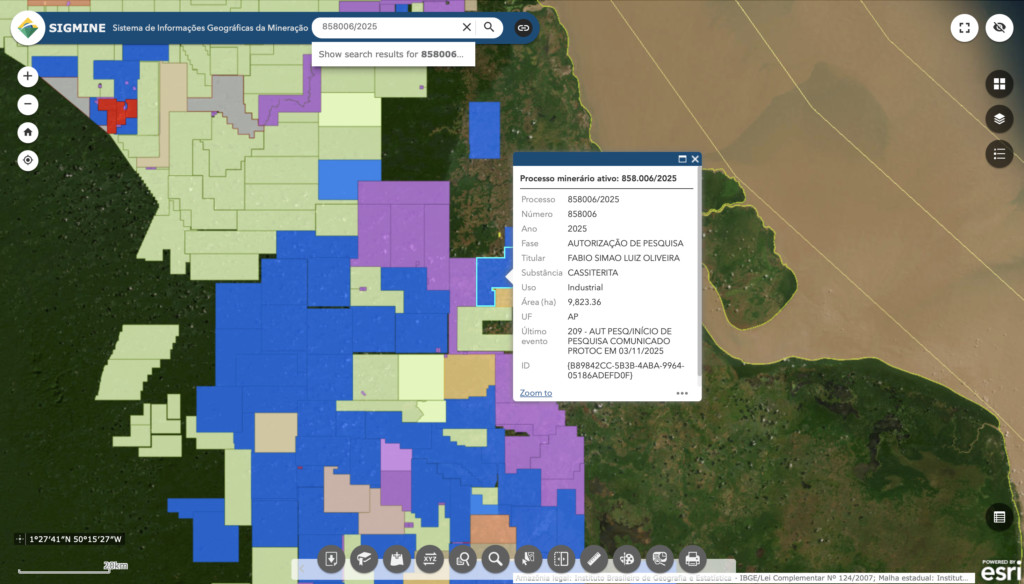
Task: Click the coordinates readout 1°27'41"N 50°15'27"W
Action: pos(76,540)
